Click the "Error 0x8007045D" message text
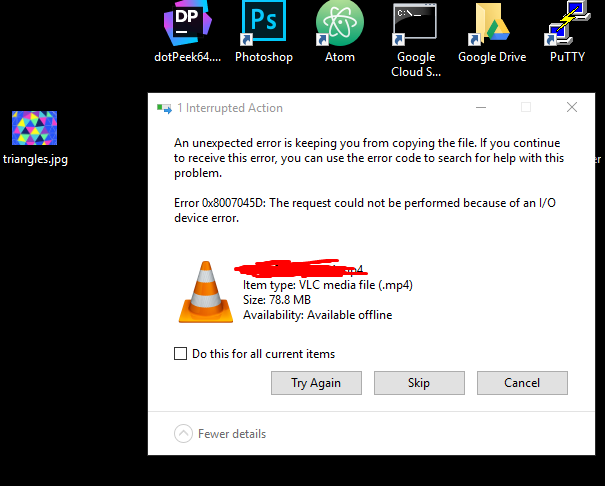Screen dimensions: 605x486 365,210
